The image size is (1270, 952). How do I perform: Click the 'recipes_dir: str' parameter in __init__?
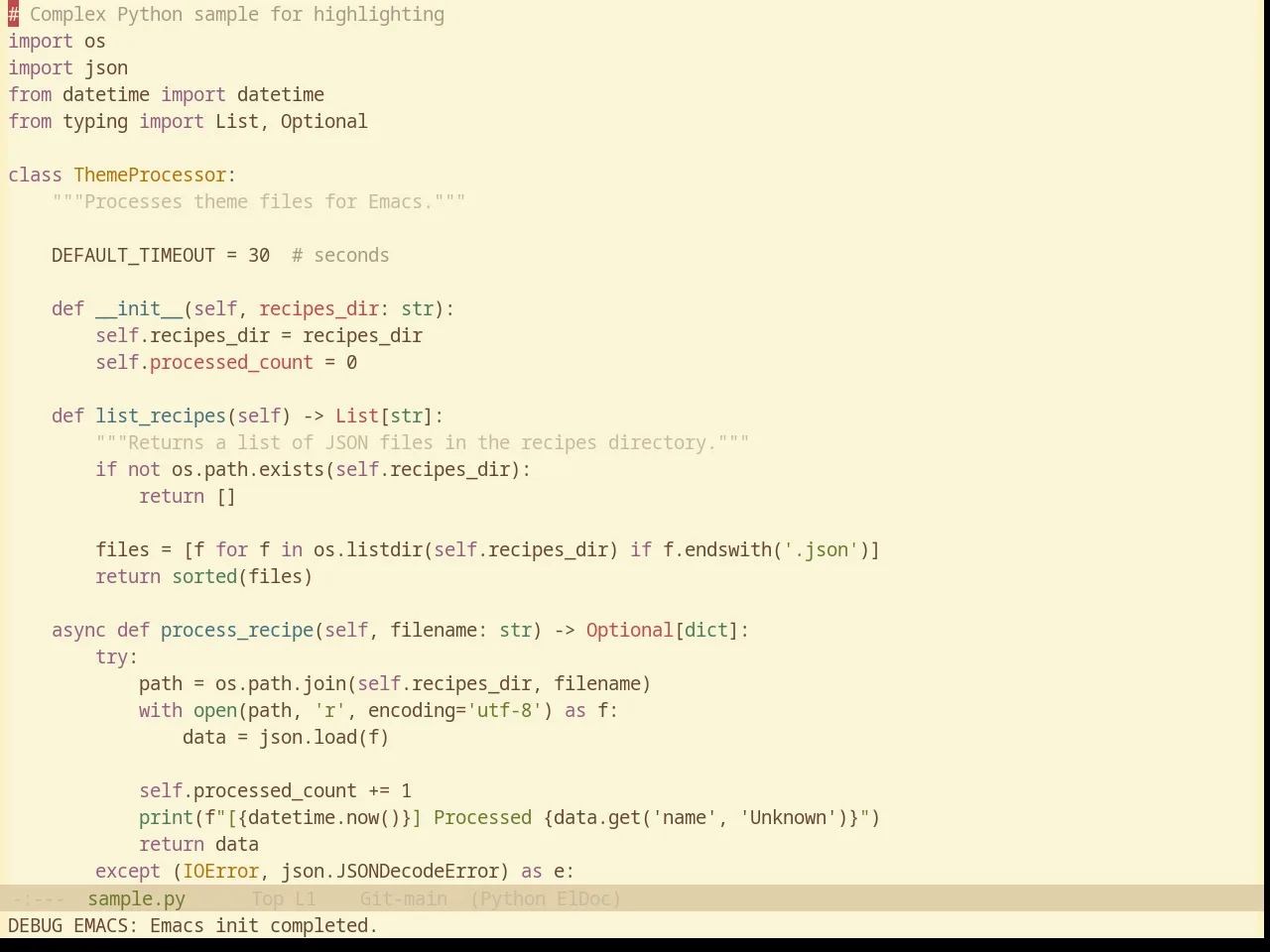pos(346,308)
